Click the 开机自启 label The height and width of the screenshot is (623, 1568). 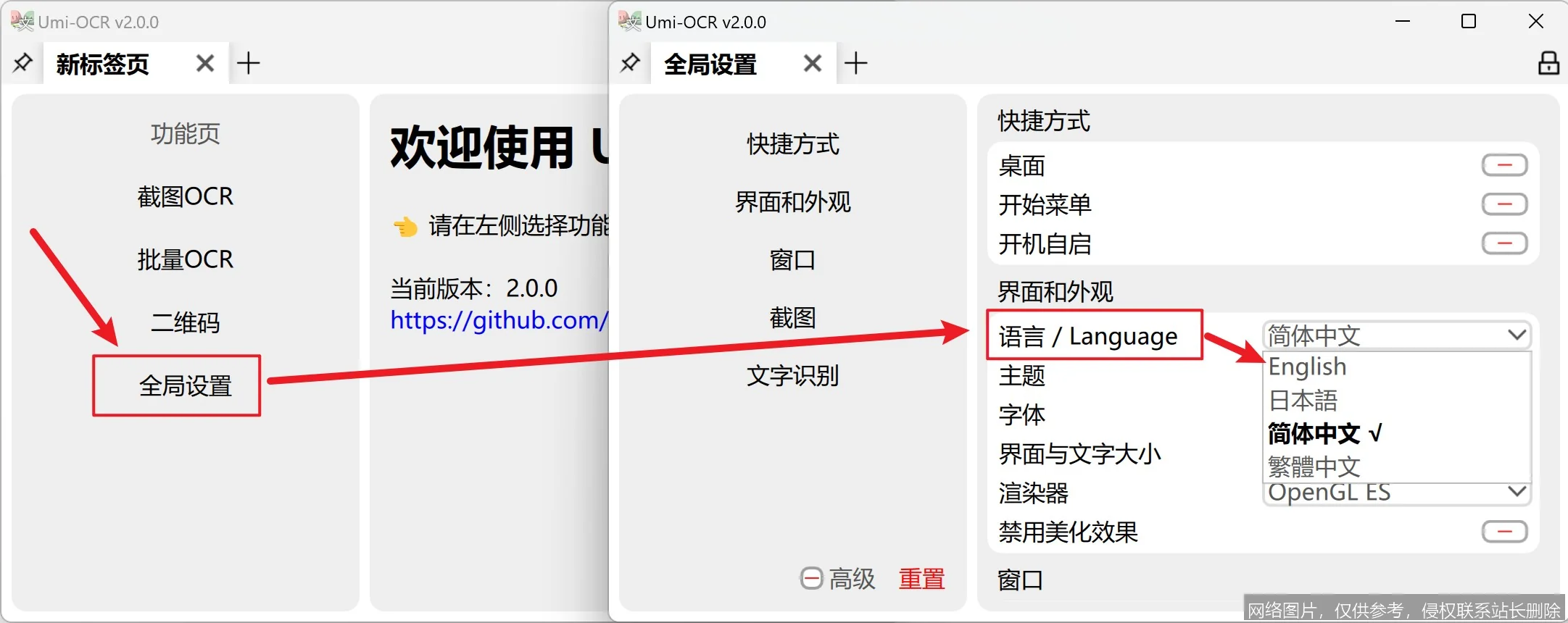(1045, 244)
